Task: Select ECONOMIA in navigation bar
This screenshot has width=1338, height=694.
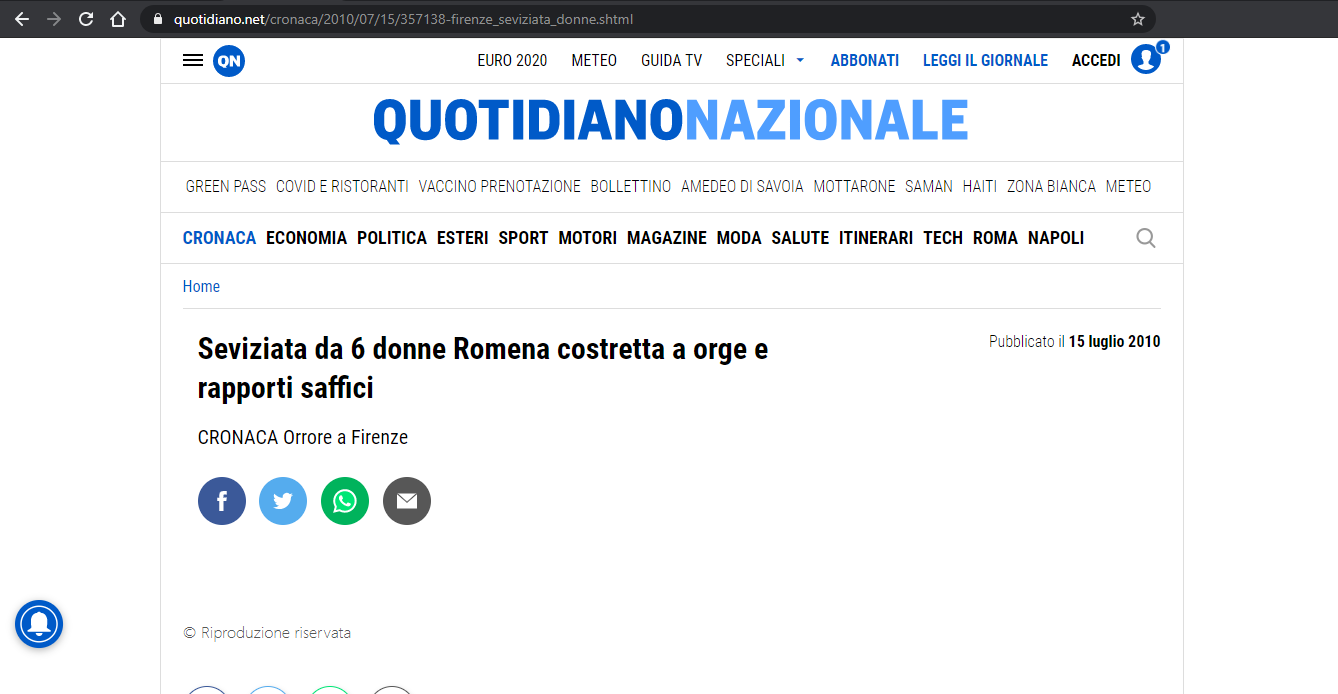Action: tap(306, 238)
